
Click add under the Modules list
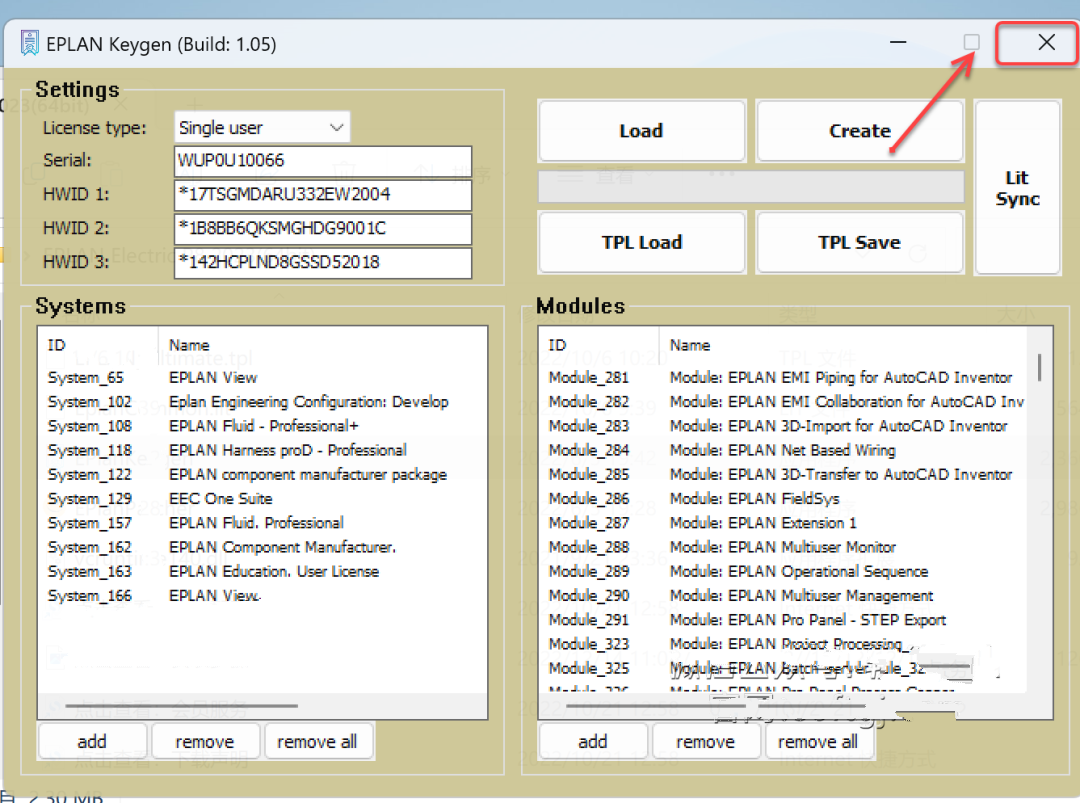click(x=593, y=742)
